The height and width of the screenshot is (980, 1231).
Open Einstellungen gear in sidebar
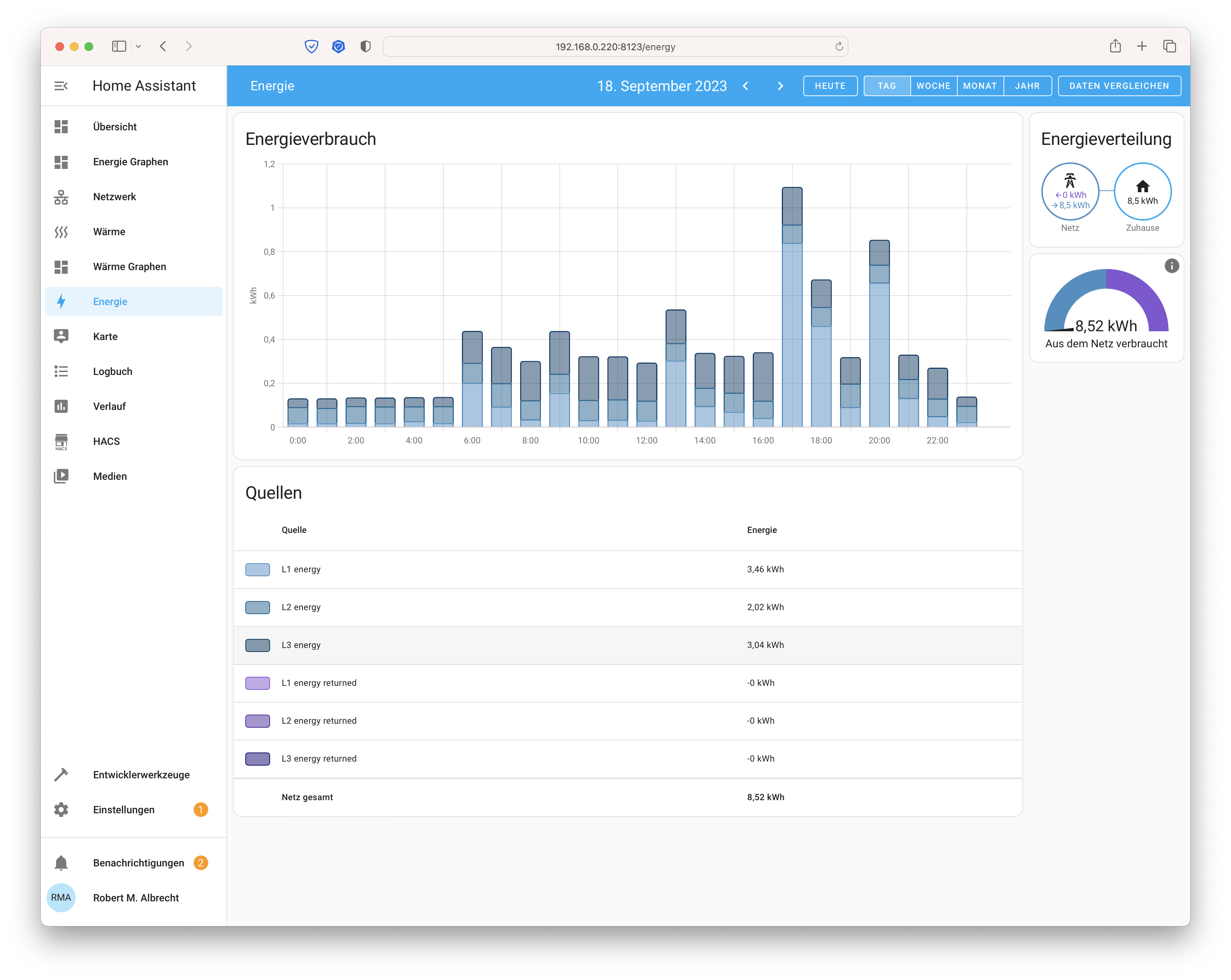pos(61,809)
